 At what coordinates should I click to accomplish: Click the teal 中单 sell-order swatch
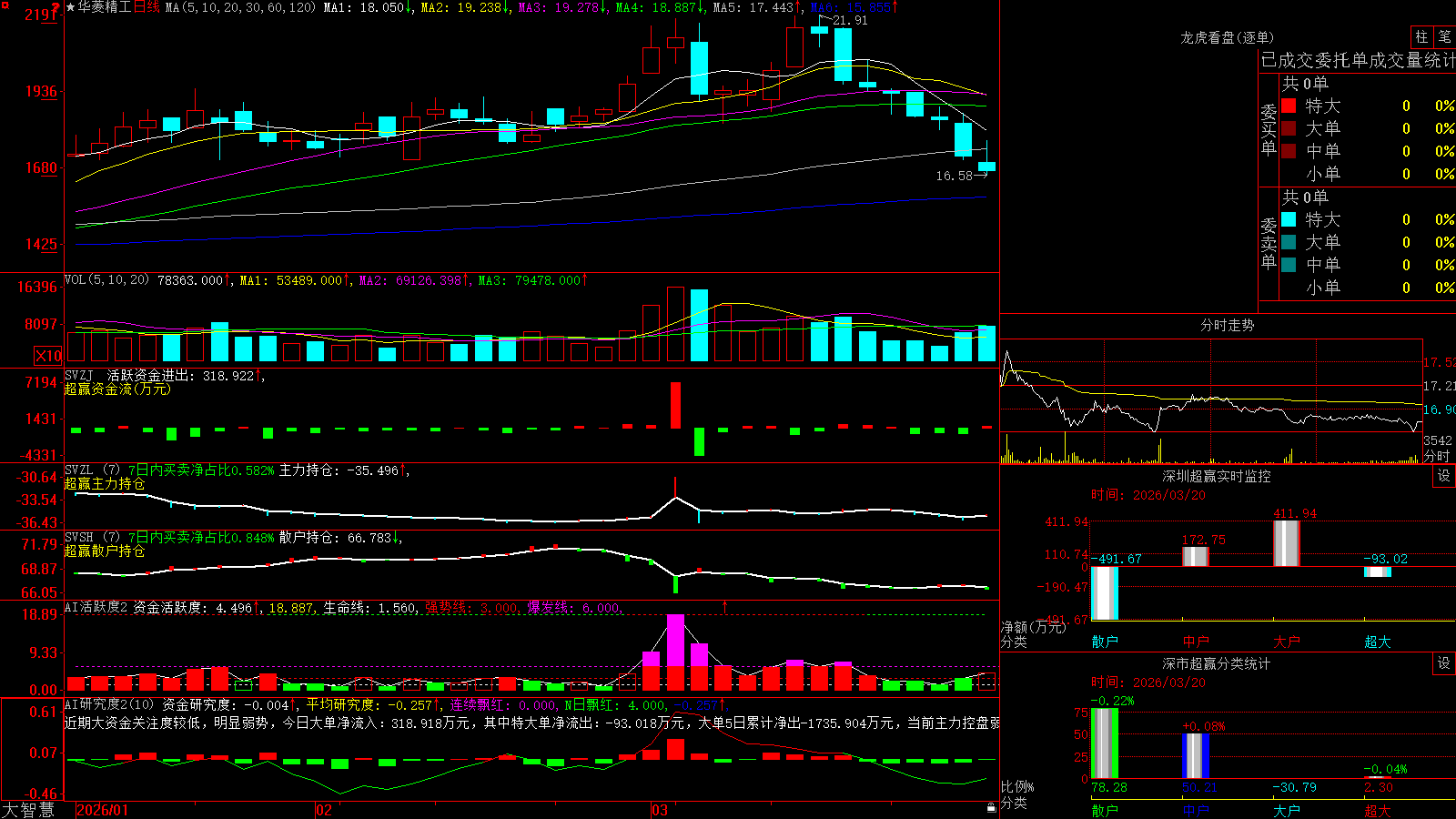[1289, 265]
